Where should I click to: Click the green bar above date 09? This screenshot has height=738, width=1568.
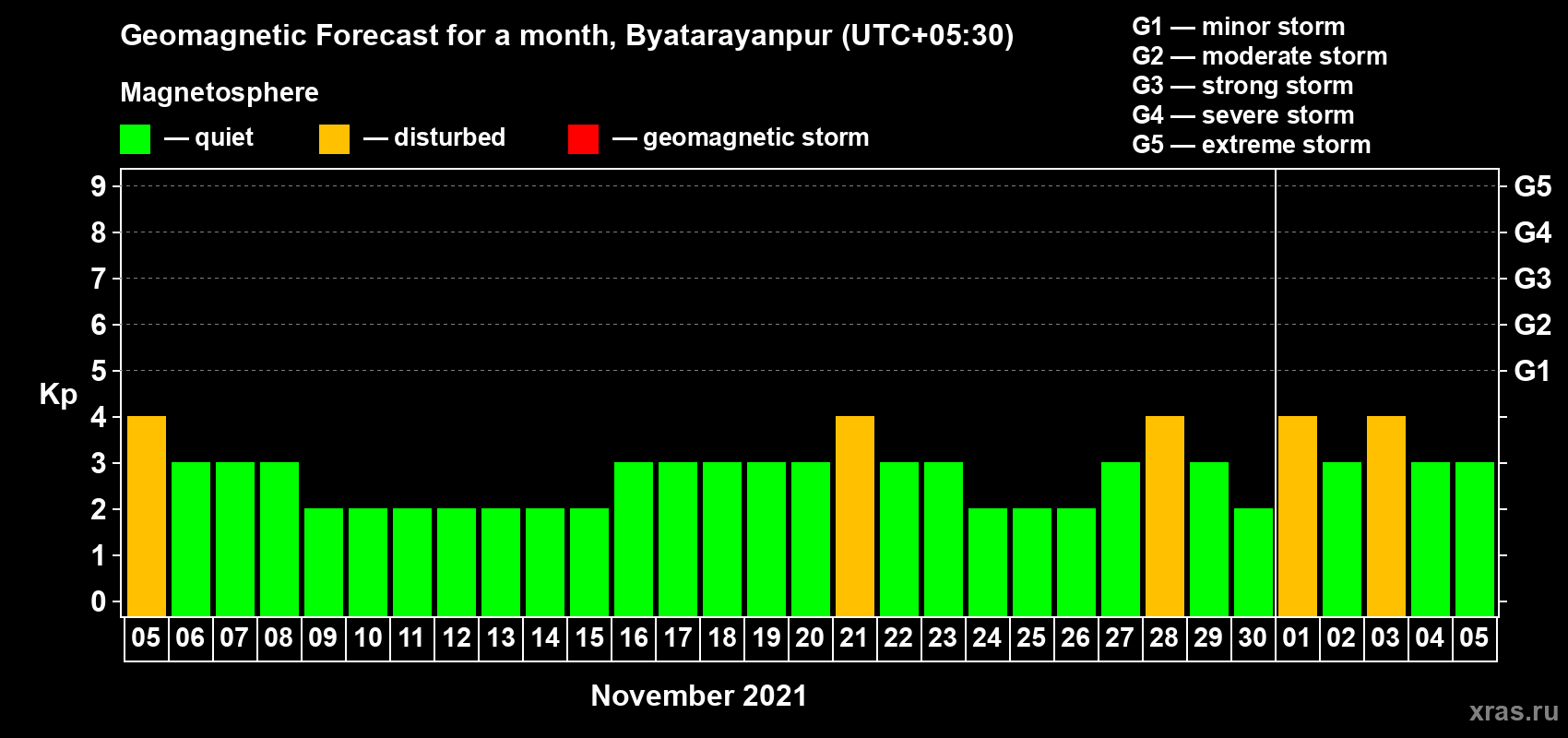(324, 562)
